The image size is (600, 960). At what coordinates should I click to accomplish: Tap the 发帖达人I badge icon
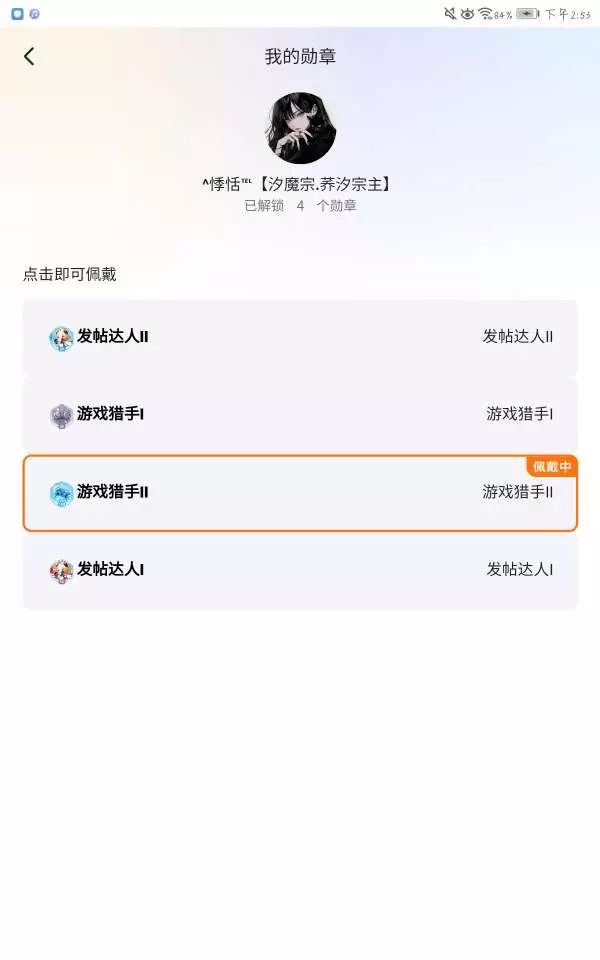(x=61, y=570)
